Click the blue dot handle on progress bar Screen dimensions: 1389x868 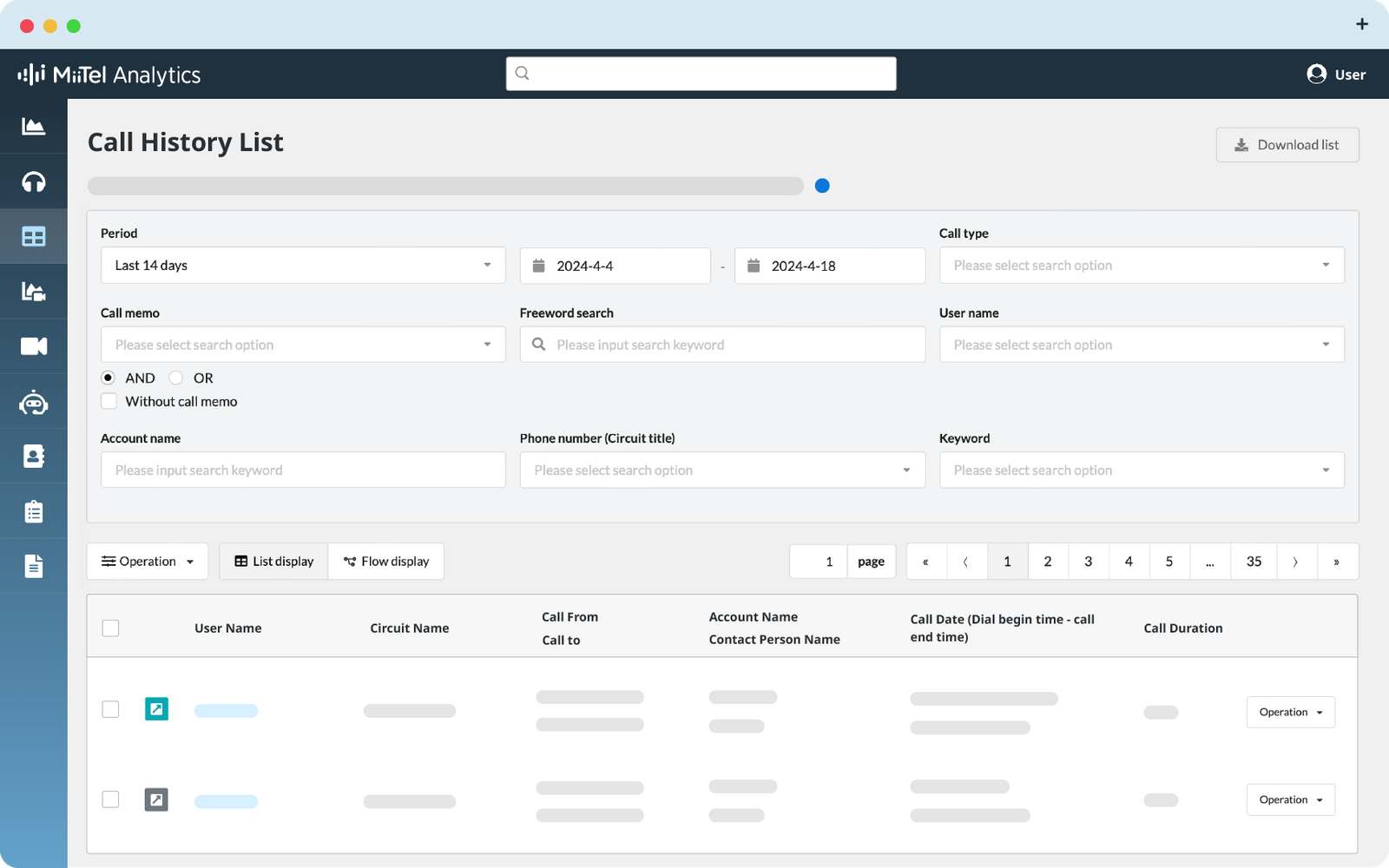(x=822, y=186)
